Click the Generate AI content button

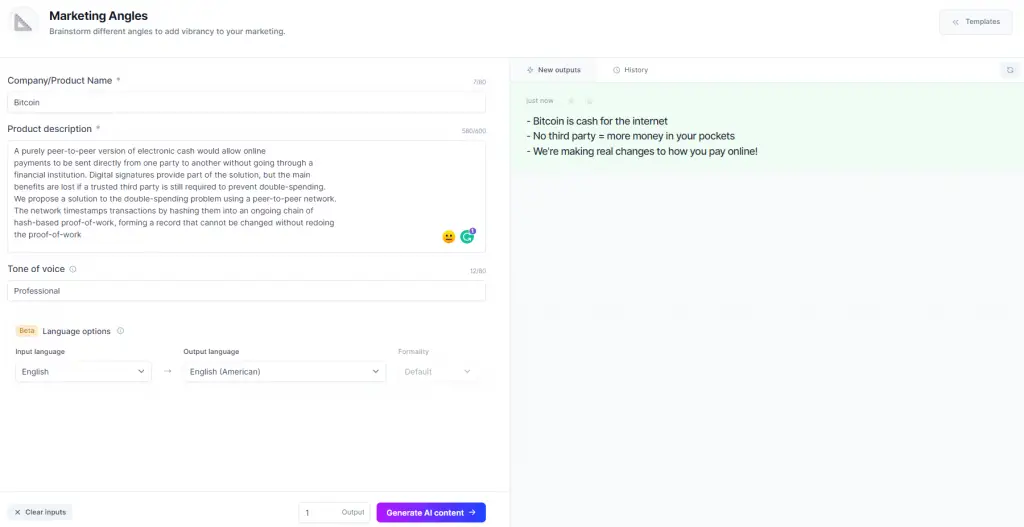(x=431, y=513)
